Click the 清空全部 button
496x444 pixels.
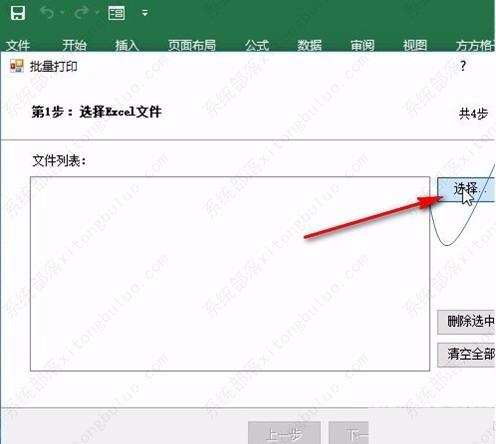click(466, 354)
